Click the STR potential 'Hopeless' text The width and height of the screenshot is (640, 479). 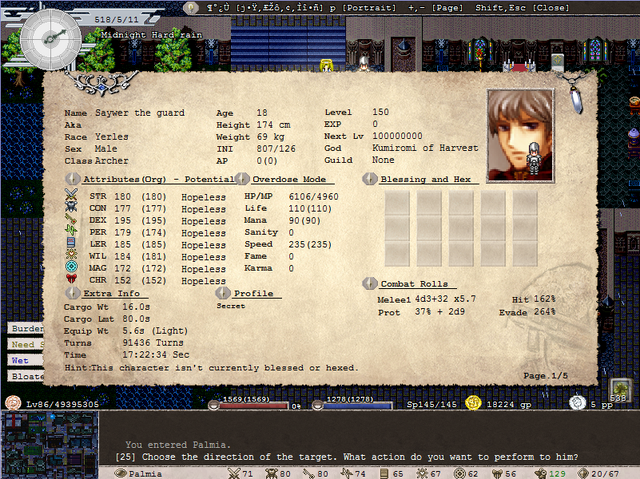pyautogui.click(x=203, y=197)
